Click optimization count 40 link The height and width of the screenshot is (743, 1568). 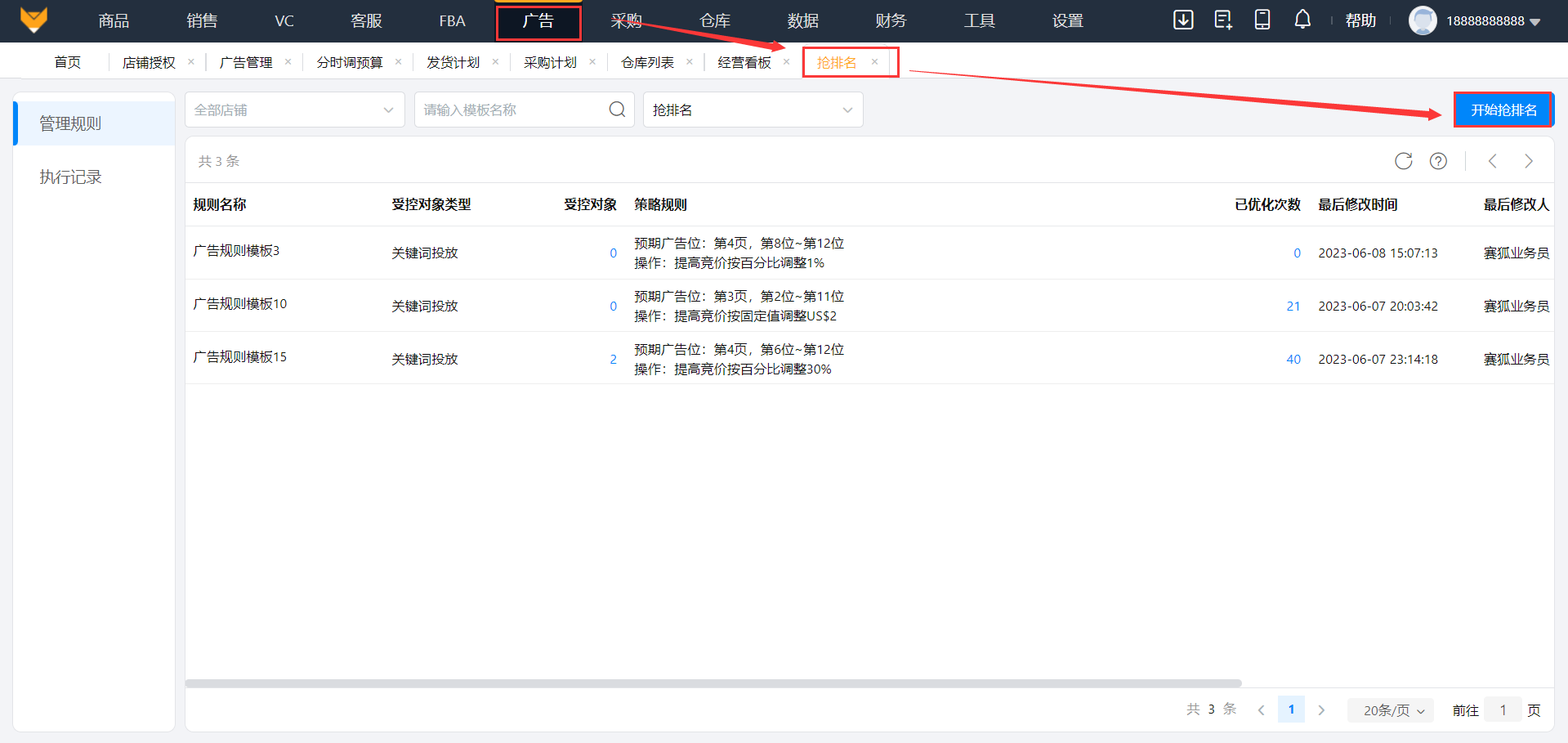(x=1293, y=359)
